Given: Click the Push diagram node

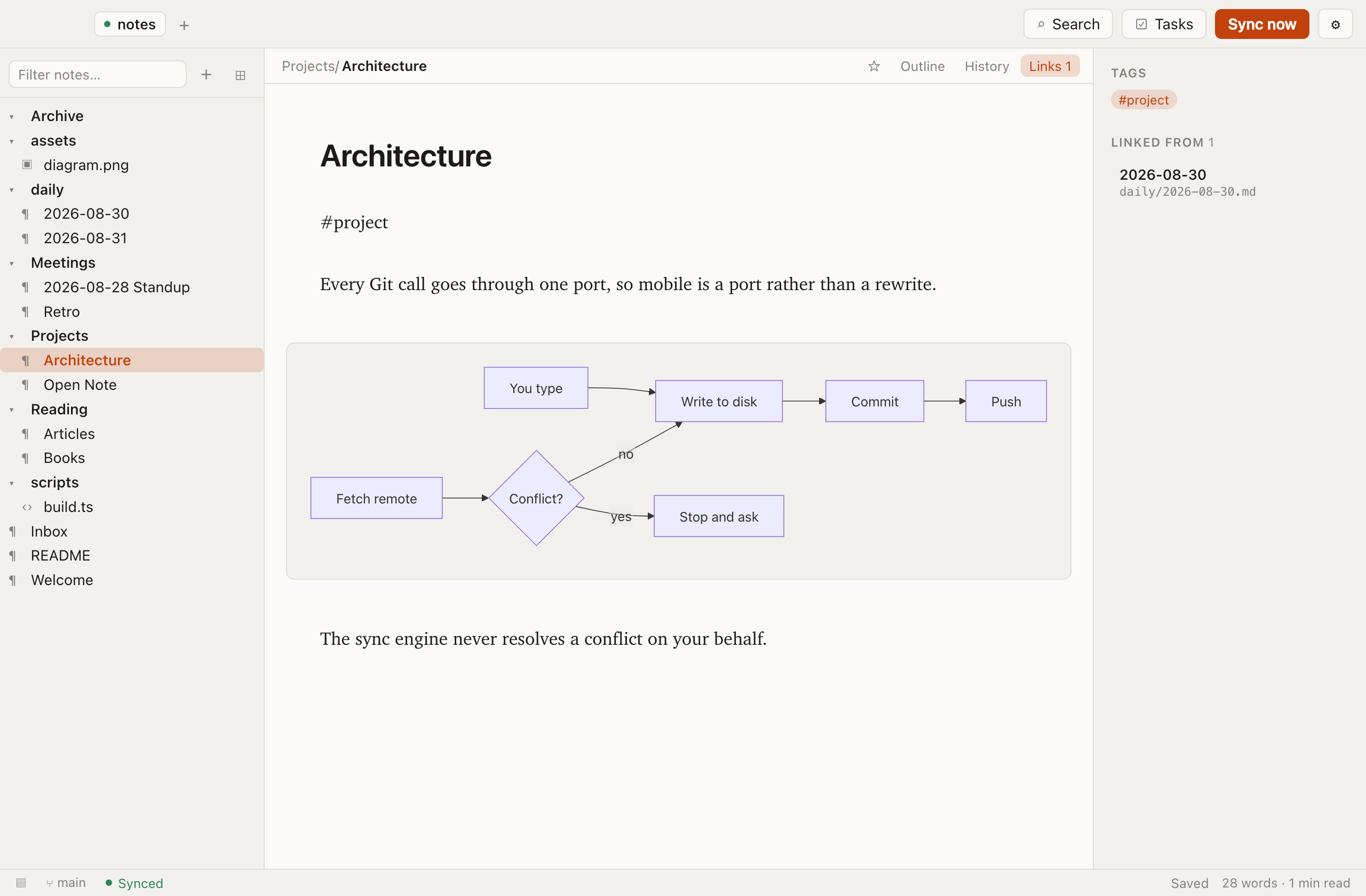Looking at the screenshot, I should click(x=1006, y=402).
